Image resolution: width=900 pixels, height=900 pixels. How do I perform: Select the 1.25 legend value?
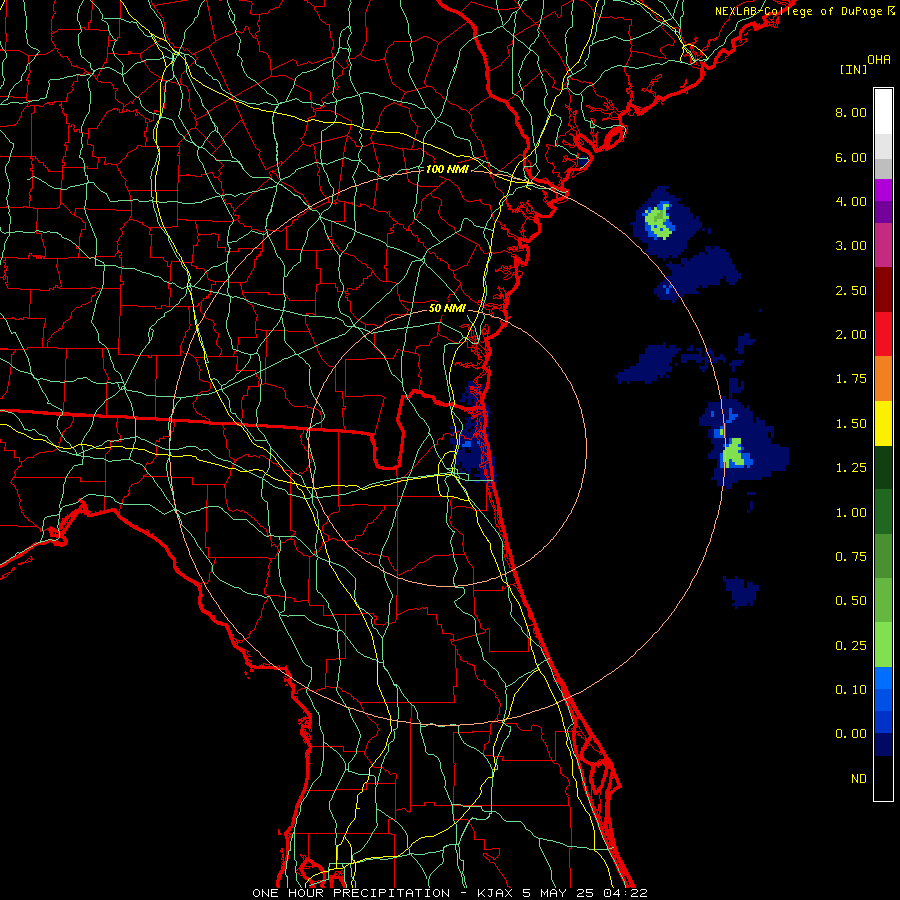point(851,468)
